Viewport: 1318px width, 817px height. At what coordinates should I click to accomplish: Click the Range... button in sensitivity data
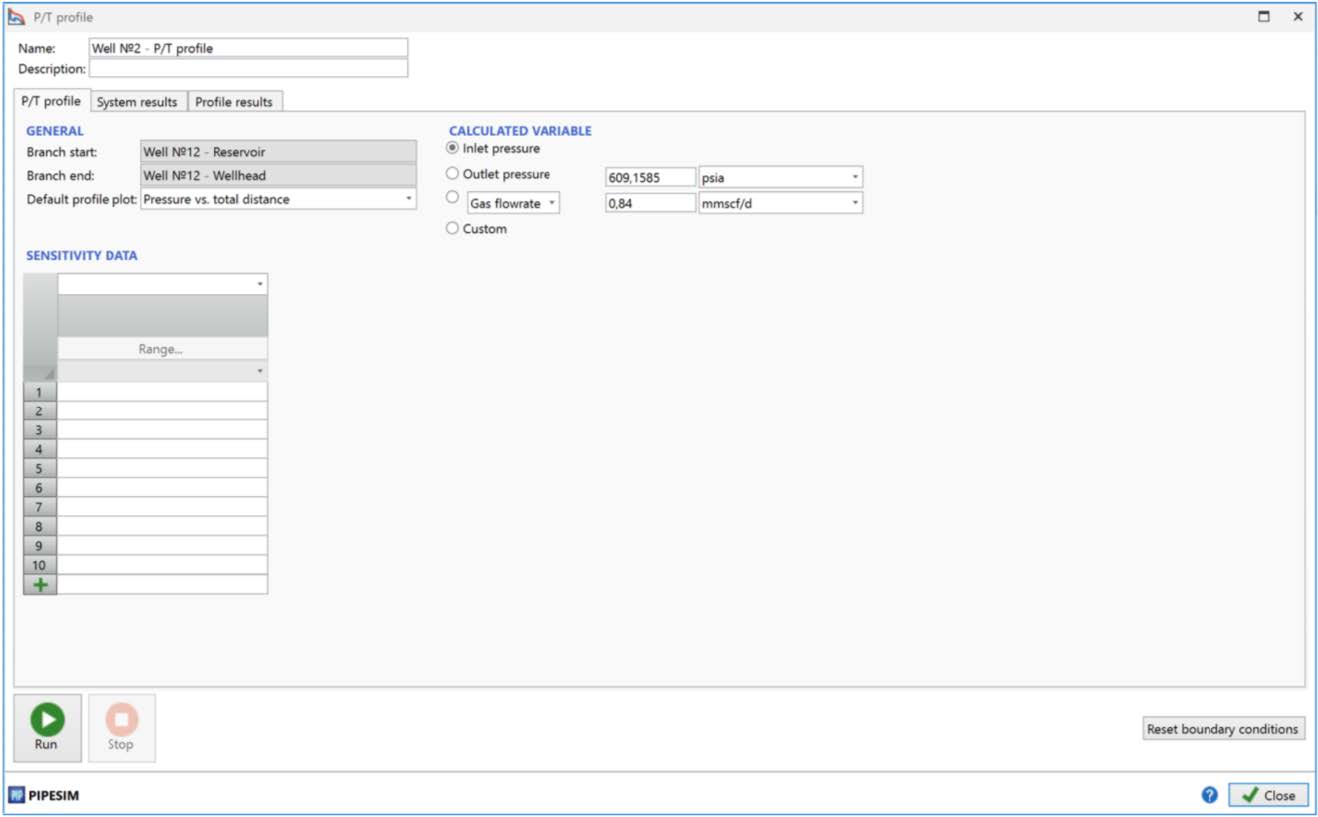pyautogui.click(x=161, y=349)
